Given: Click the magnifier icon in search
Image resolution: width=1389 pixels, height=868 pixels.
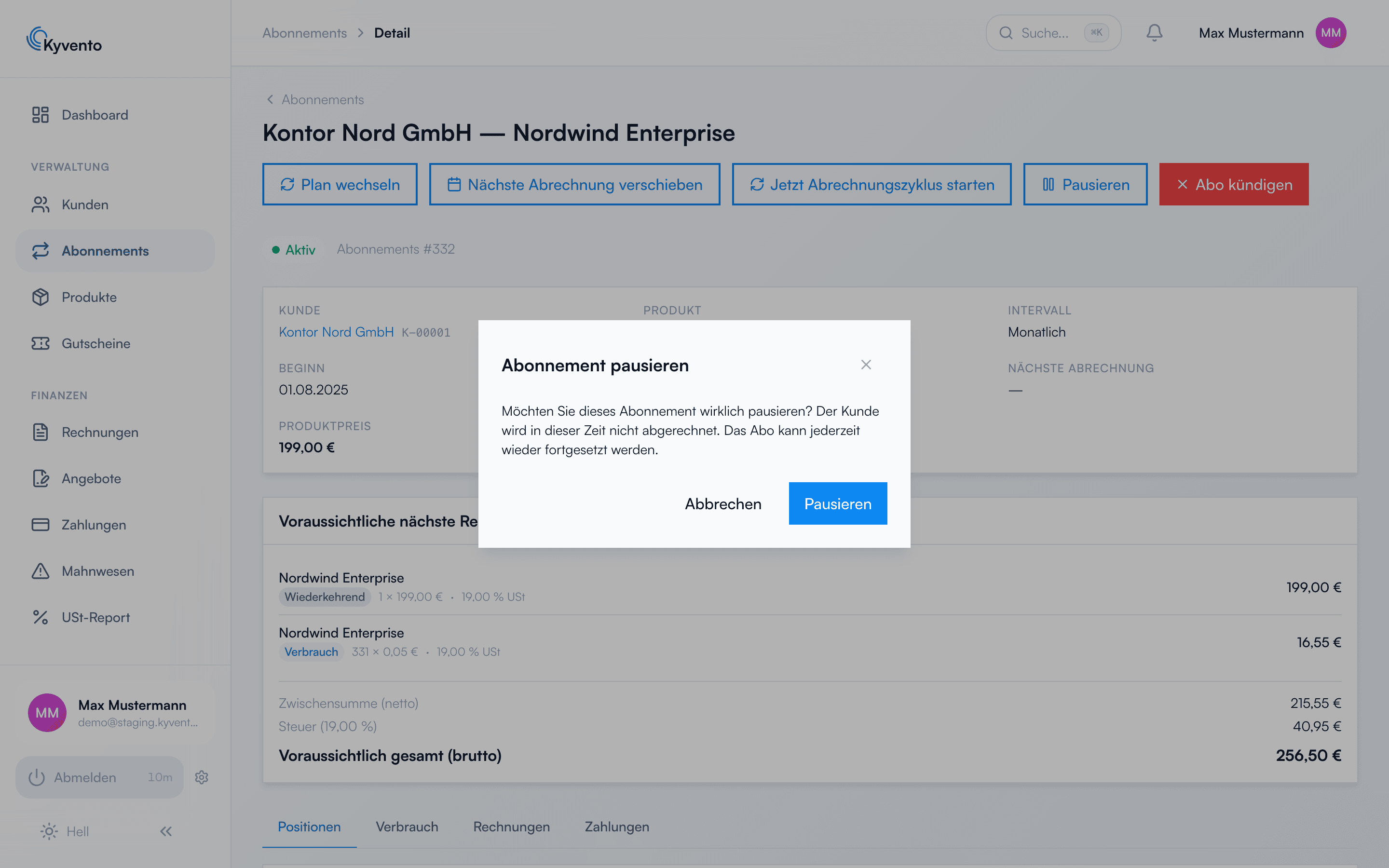Looking at the screenshot, I should pos(1006,33).
